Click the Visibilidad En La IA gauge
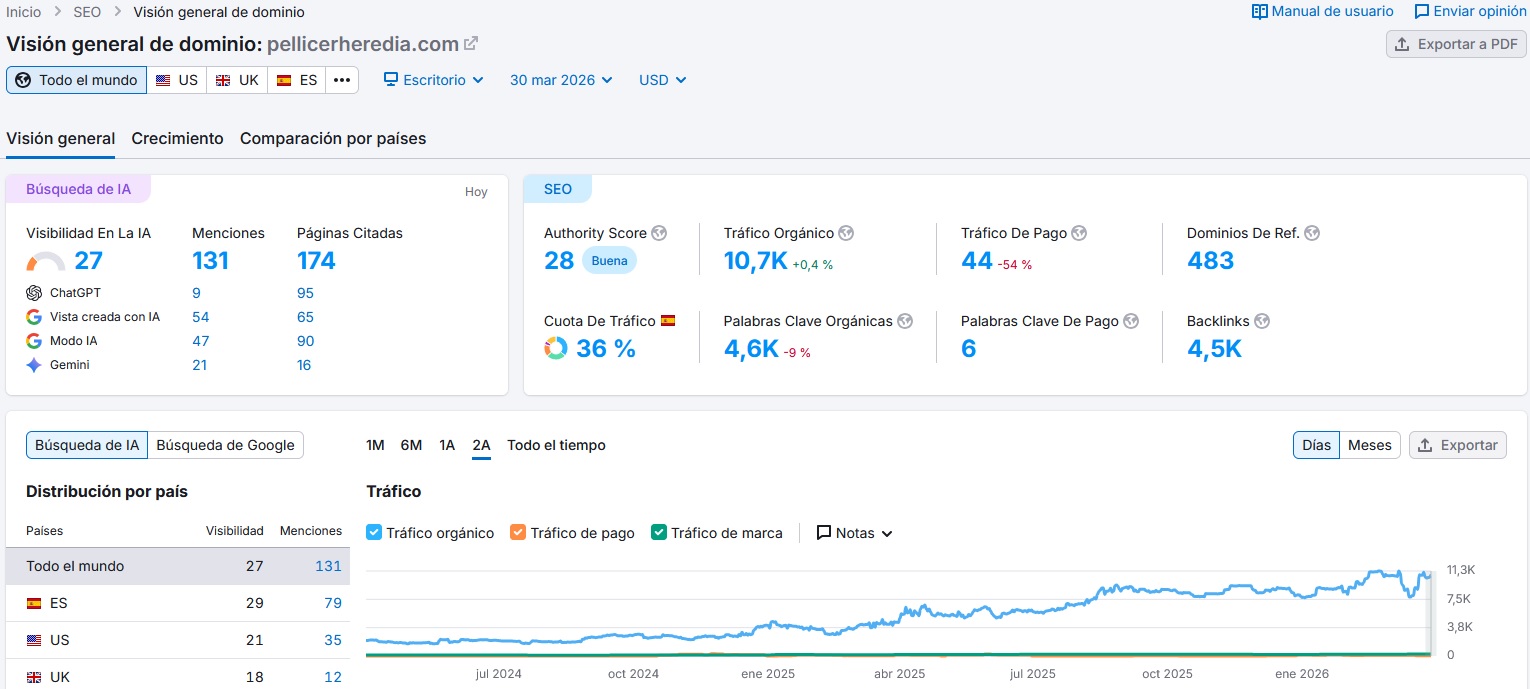Viewport: 1530px width, 689px height. [45, 262]
